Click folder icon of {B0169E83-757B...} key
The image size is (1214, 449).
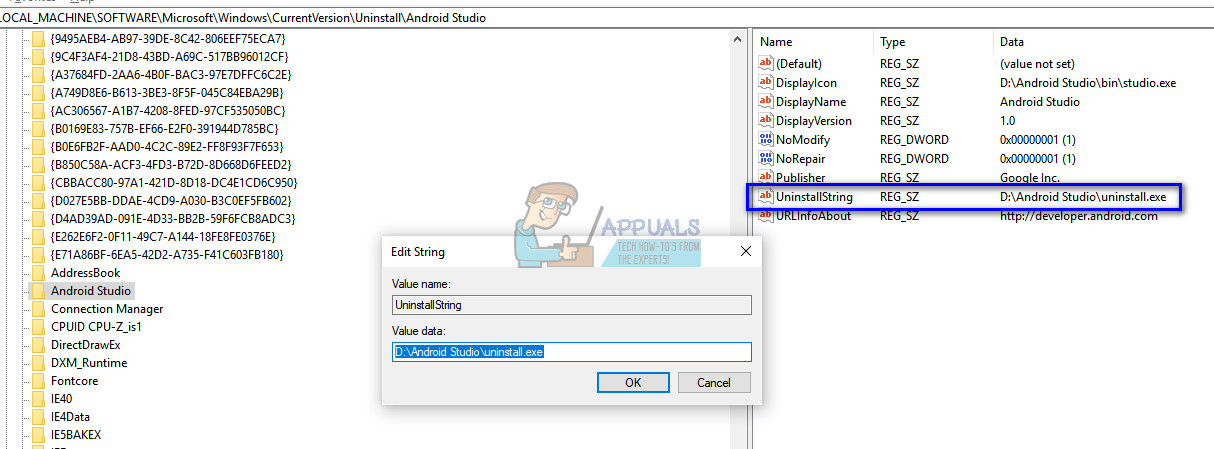[x=39, y=129]
